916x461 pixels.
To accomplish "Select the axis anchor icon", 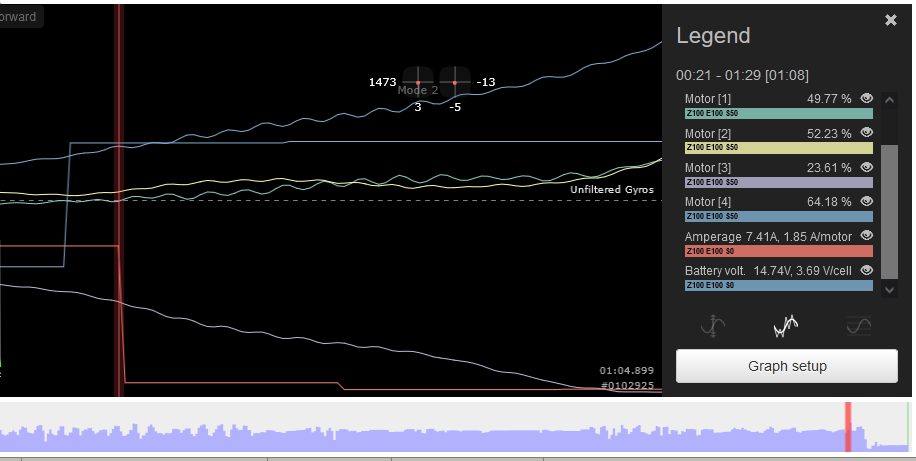I will (x=713, y=326).
